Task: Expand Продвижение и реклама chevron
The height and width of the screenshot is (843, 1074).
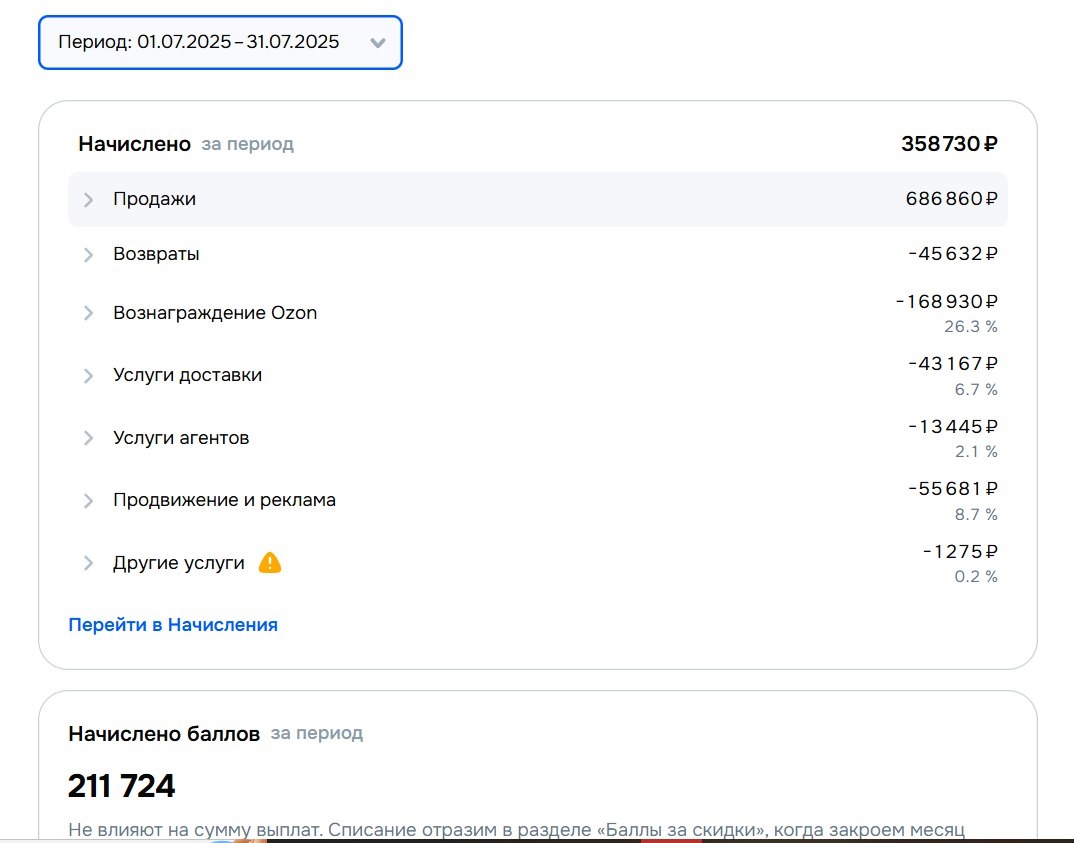Action: click(88, 501)
